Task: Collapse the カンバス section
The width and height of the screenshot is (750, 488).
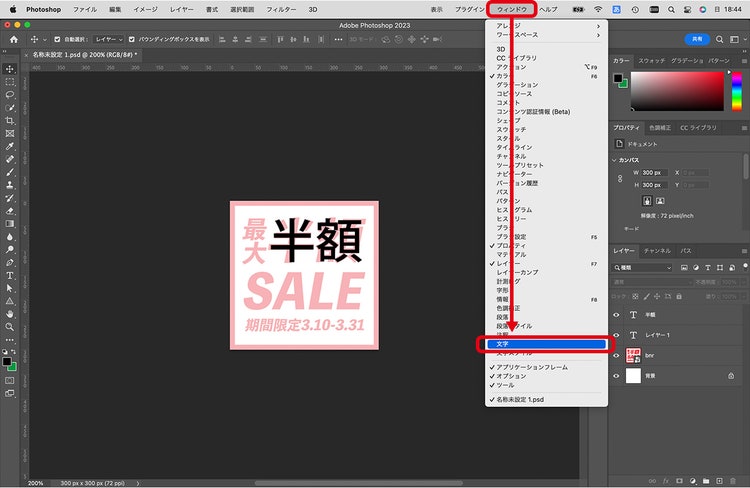Action: [614, 160]
